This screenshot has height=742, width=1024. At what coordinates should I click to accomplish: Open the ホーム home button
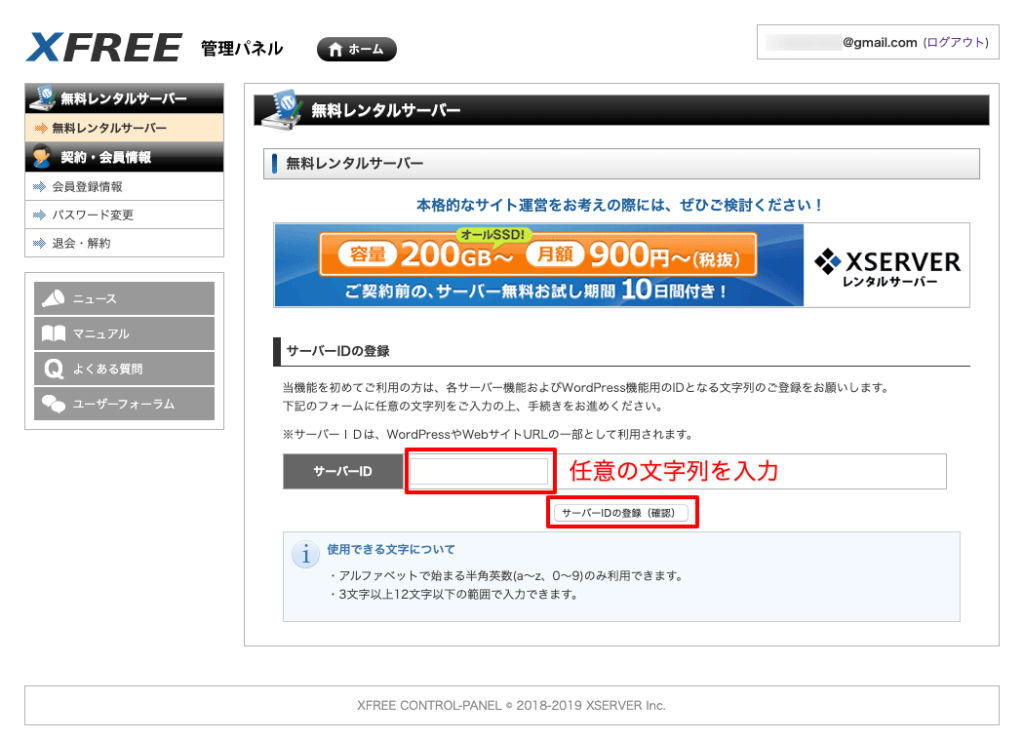click(357, 49)
